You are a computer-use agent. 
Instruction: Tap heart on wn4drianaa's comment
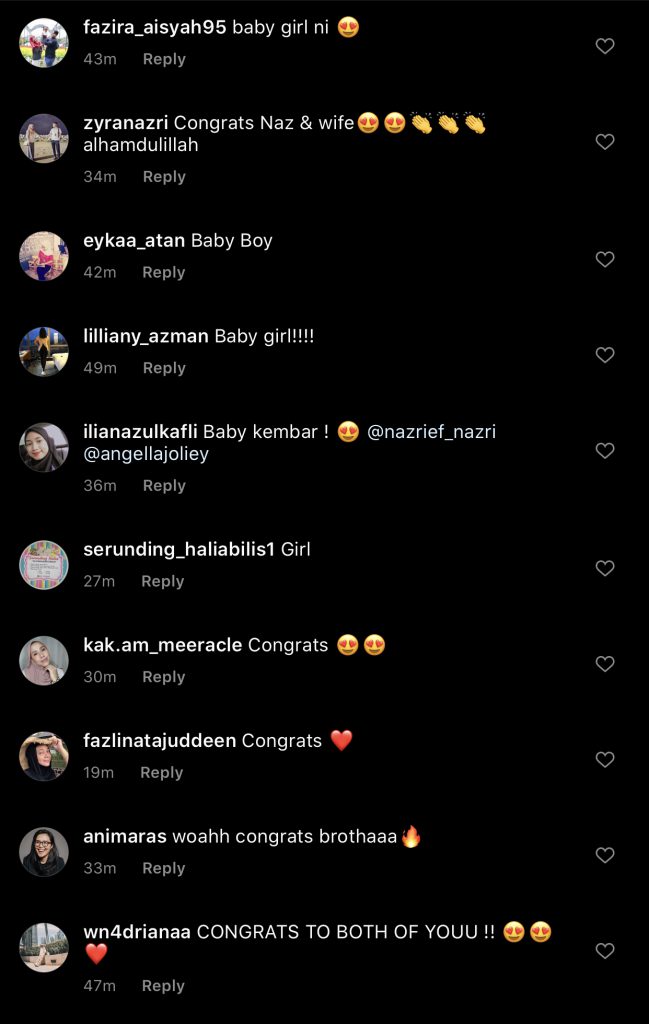(x=605, y=951)
